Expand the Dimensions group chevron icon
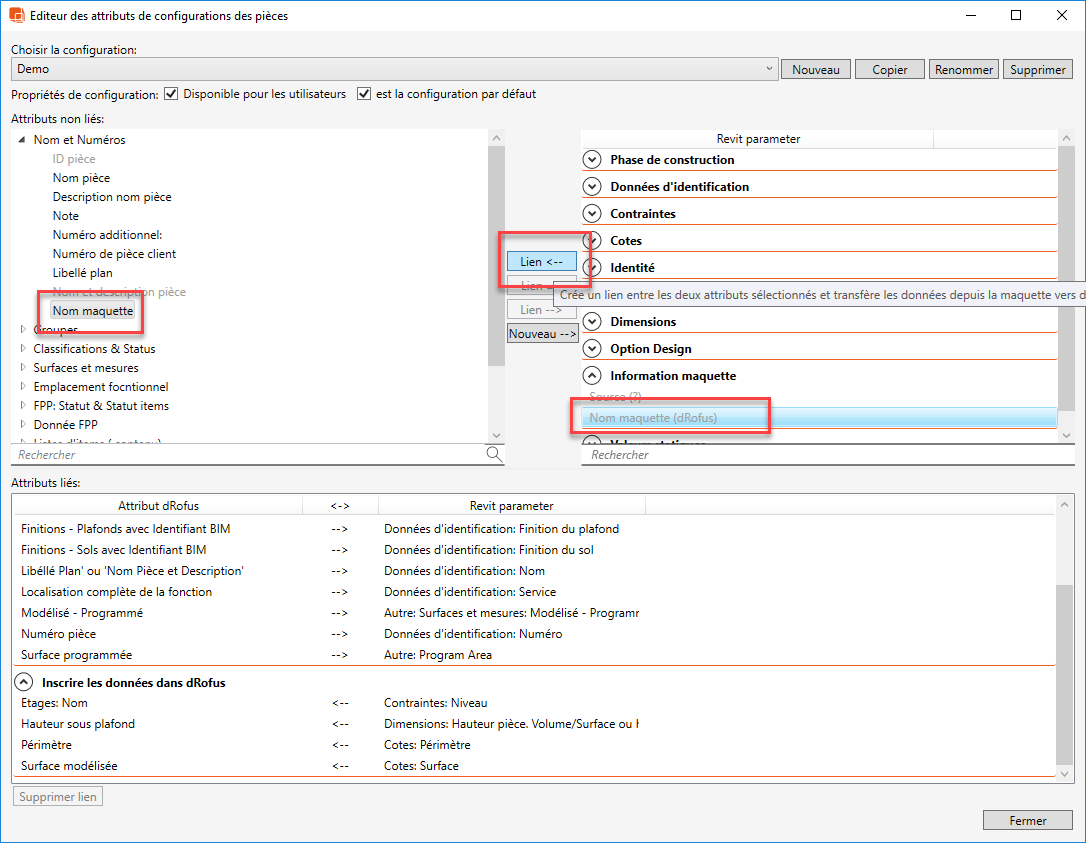 592,322
